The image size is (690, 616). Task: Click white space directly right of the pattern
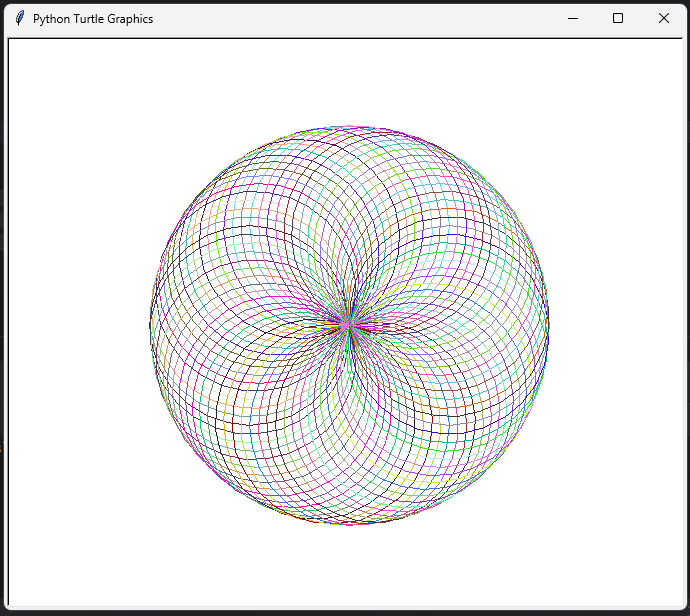coord(615,325)
